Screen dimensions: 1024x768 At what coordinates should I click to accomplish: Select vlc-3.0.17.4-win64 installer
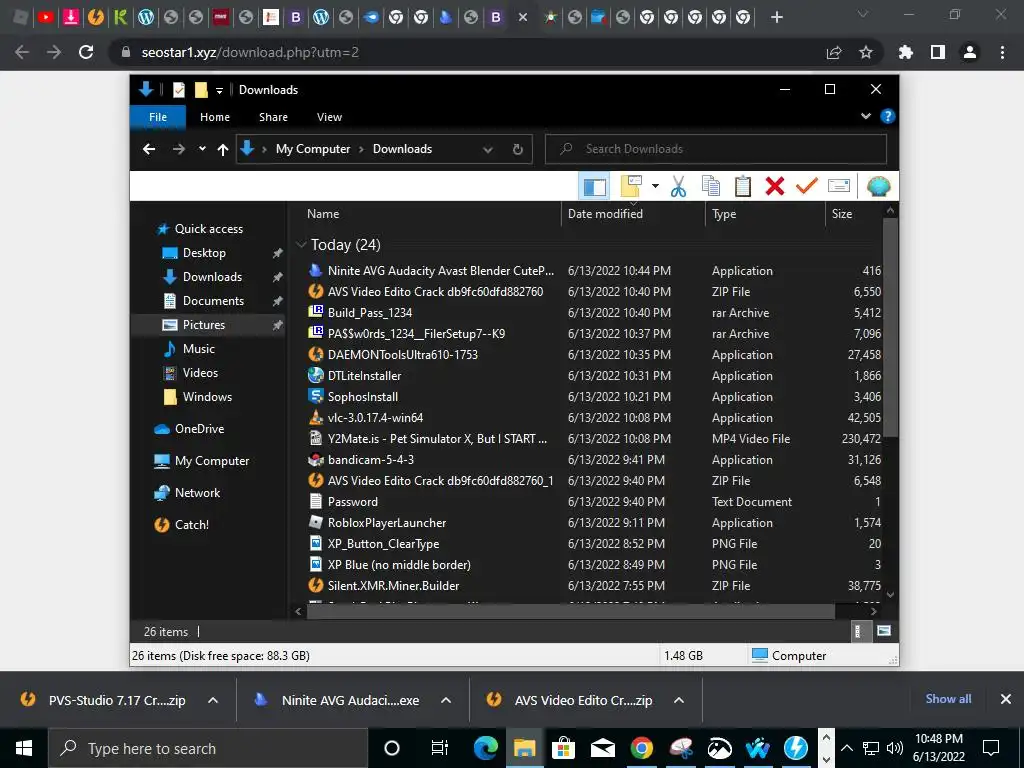[x=375, y=418]
